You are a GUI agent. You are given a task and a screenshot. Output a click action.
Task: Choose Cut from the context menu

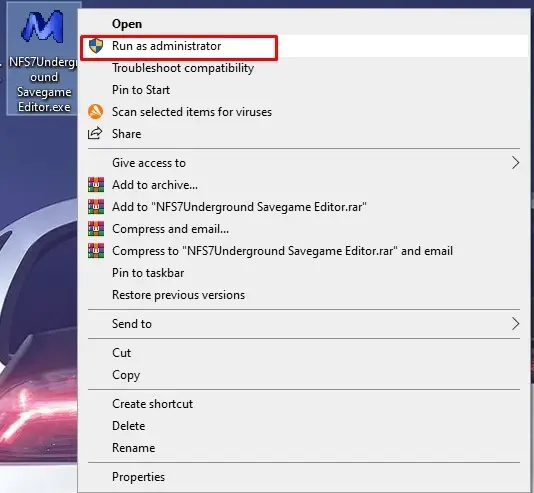click(303, 353)
